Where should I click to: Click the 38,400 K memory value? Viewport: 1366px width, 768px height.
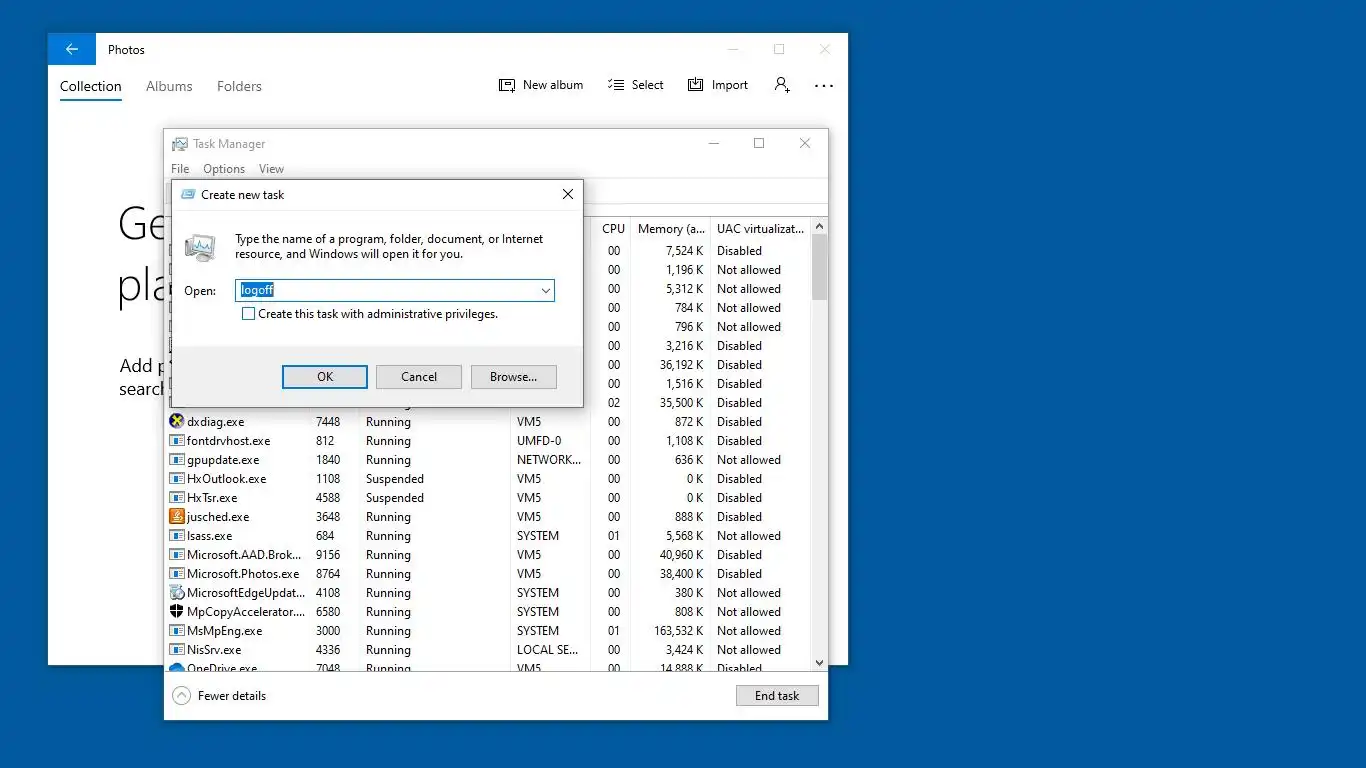pyautogui.click(x=681, y=574)
